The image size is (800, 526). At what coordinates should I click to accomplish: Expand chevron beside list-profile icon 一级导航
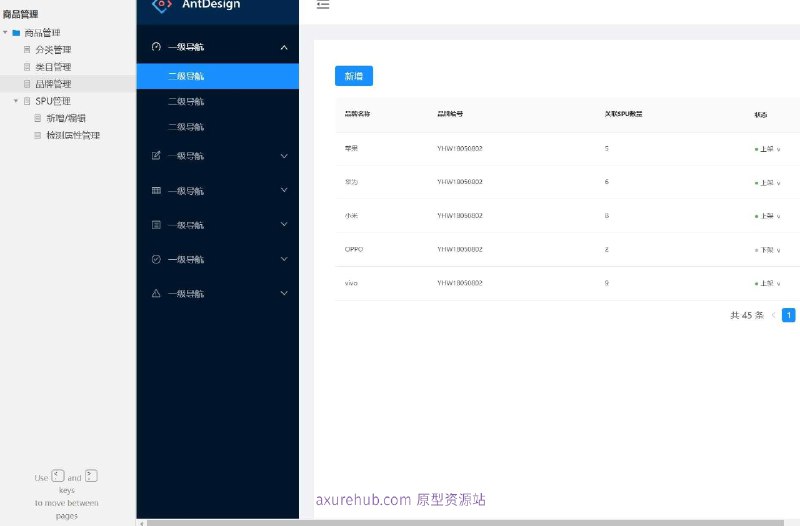(284, 224)
